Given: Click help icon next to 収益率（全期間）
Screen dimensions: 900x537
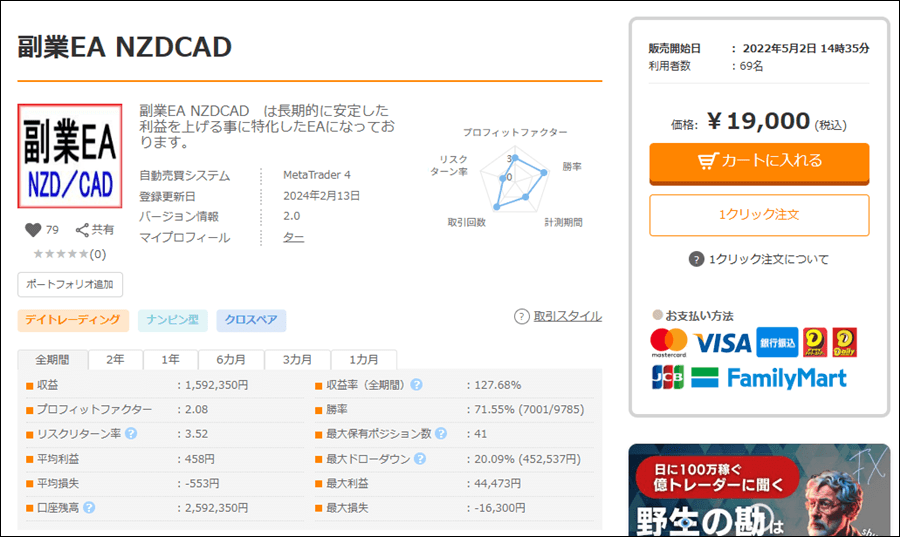Looking at the screenshot, I should [416, 385].
